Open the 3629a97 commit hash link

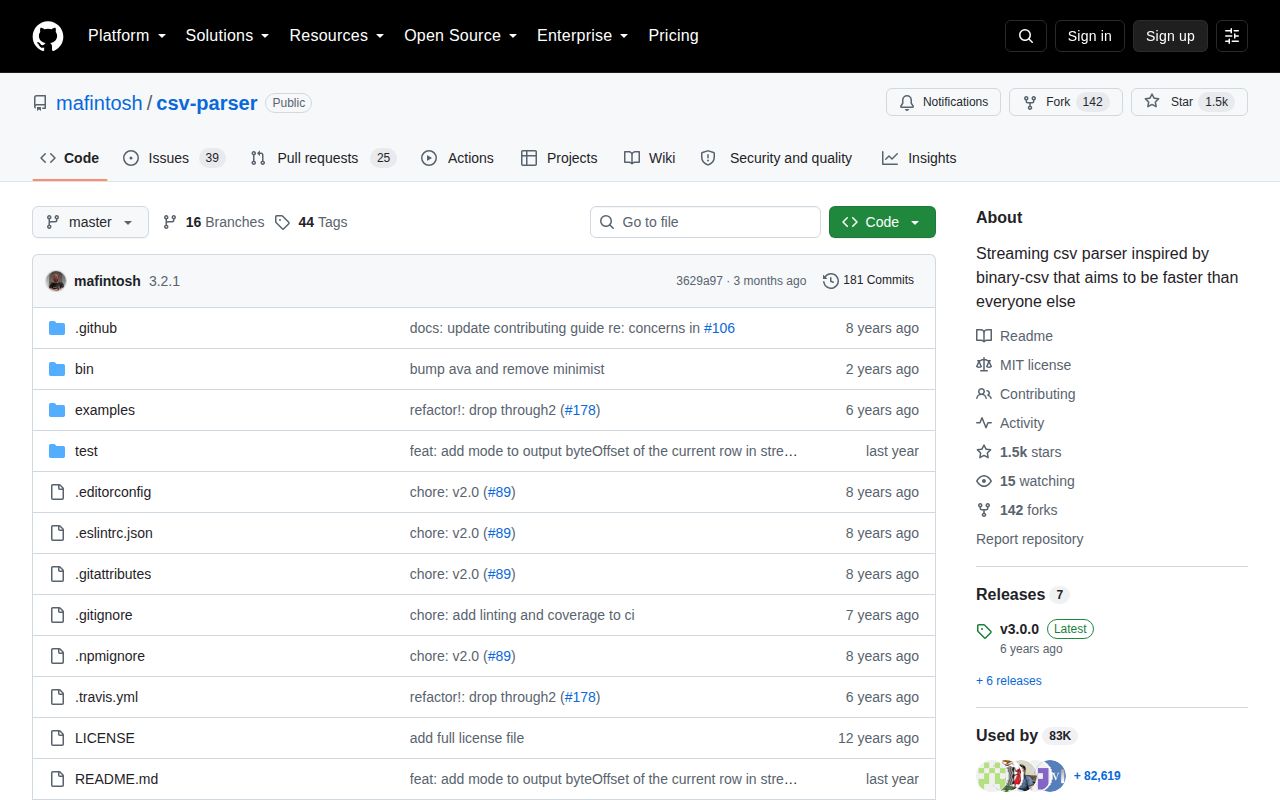(x=699, y=281)
